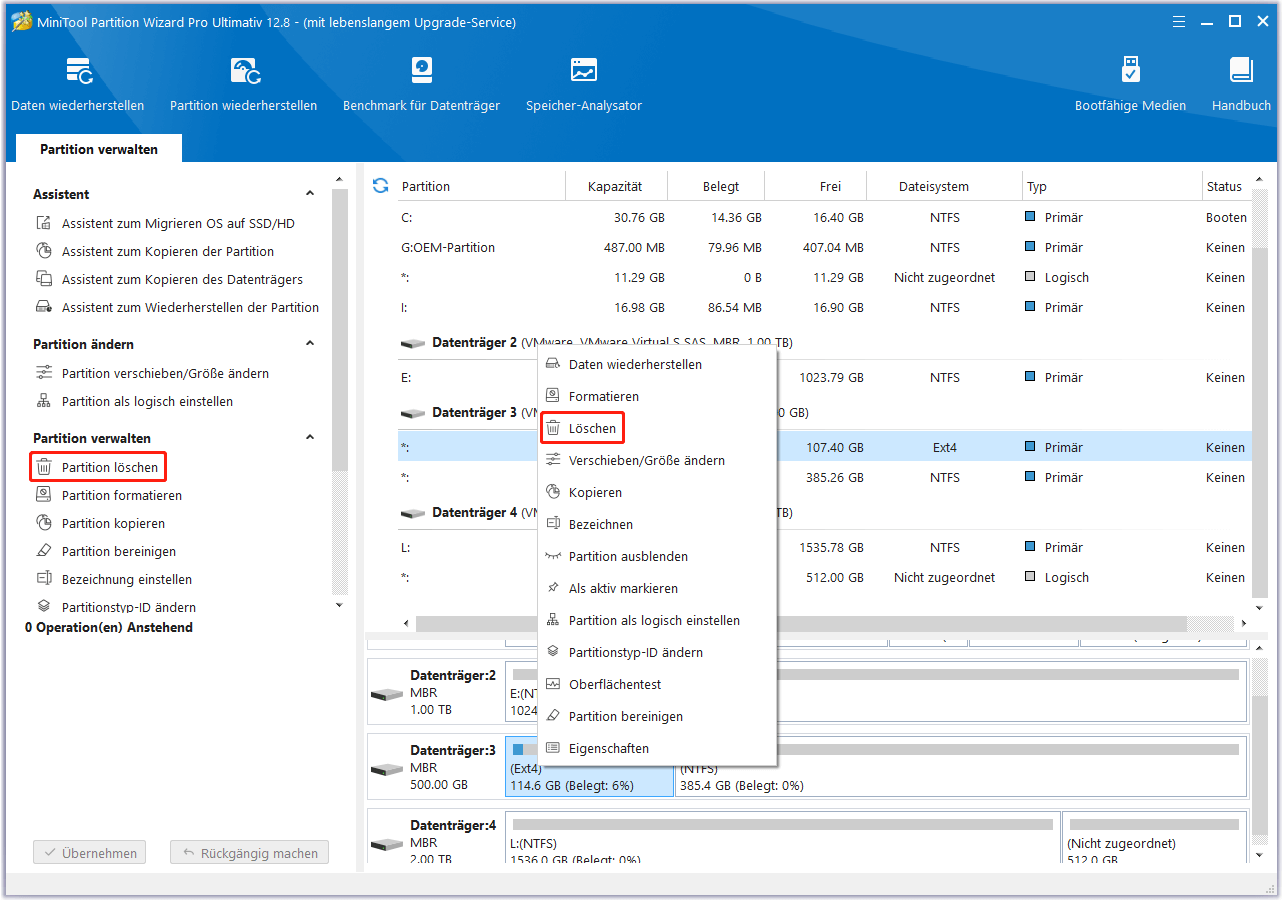Choose context menu Partition als logisch einstellen
This screenshot has height=900, width=1283.
[657, 621]
